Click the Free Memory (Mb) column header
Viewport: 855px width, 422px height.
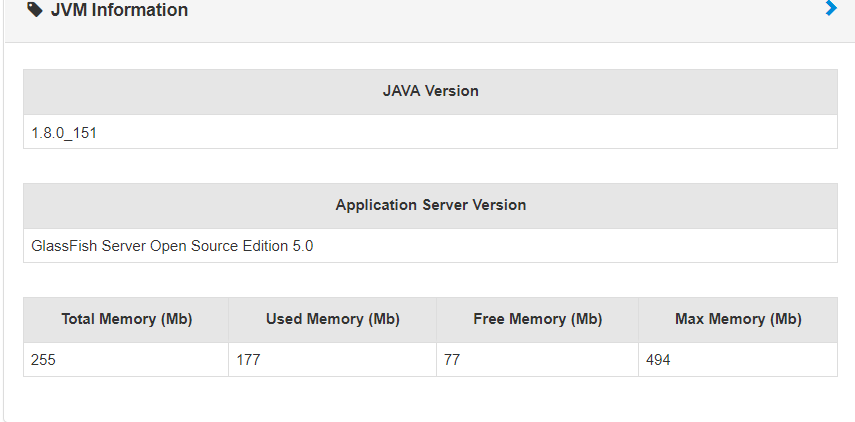point(538,319)
